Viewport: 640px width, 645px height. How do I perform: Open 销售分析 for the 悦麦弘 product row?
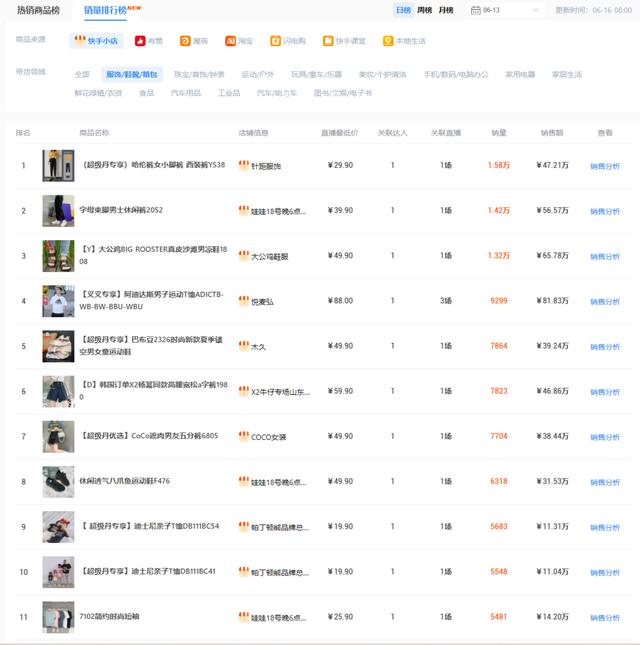click(604, 301)
